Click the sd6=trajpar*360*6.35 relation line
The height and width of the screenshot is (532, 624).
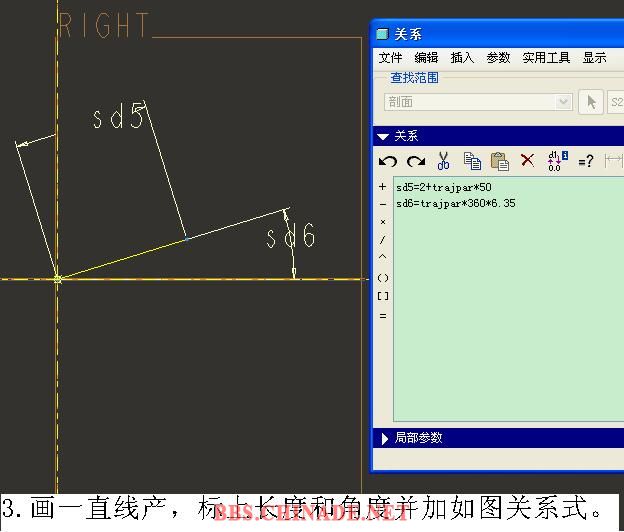pyautogui.click(x=456, y=204)
